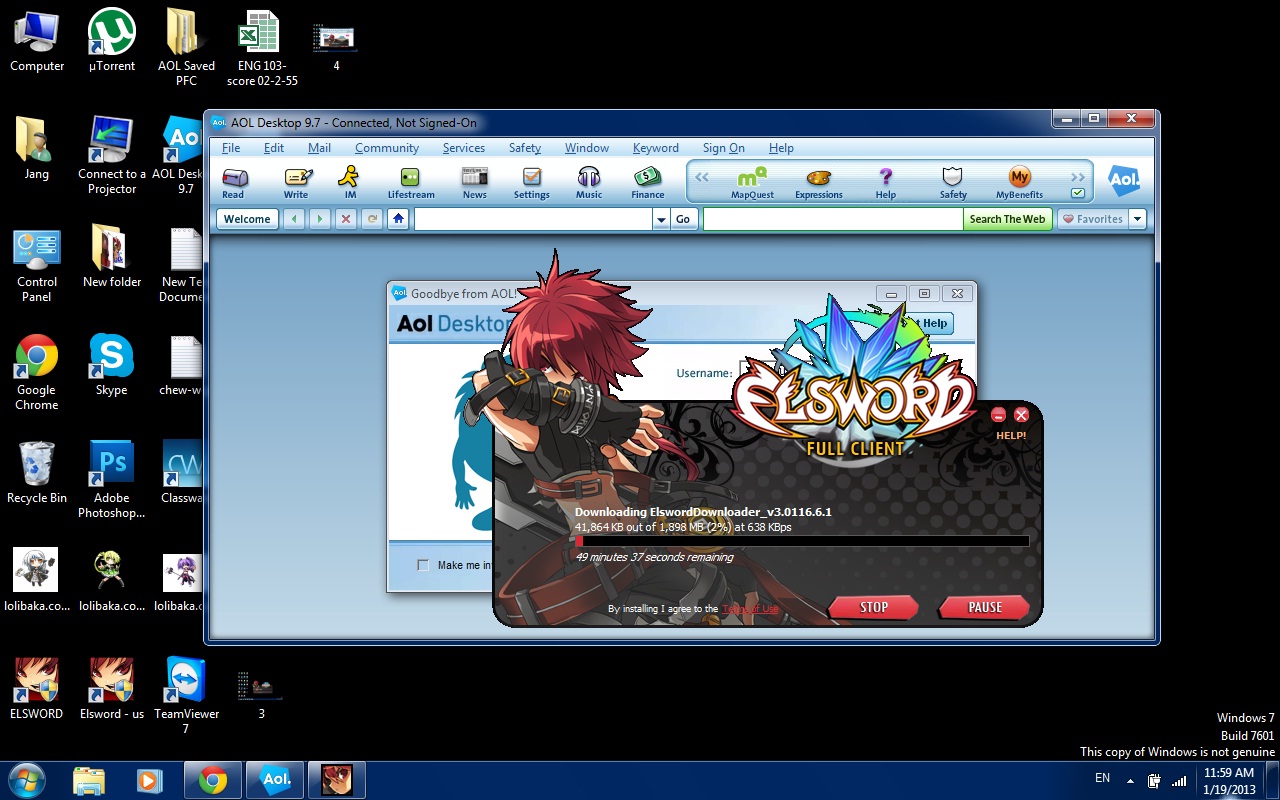Screen dimensions: 1280x800
Task: Open the Favorites dropdown arrow
Action: [1137, 219]
